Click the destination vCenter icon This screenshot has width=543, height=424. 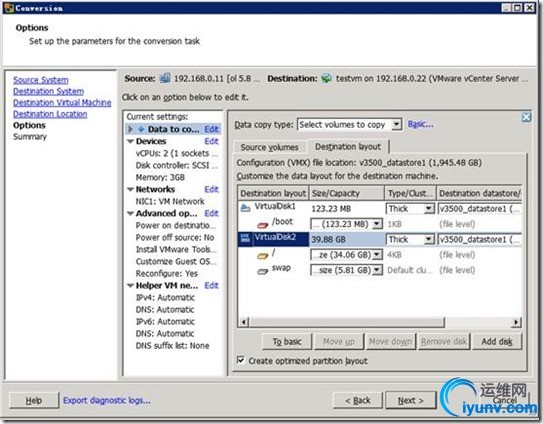click(326, 78)
